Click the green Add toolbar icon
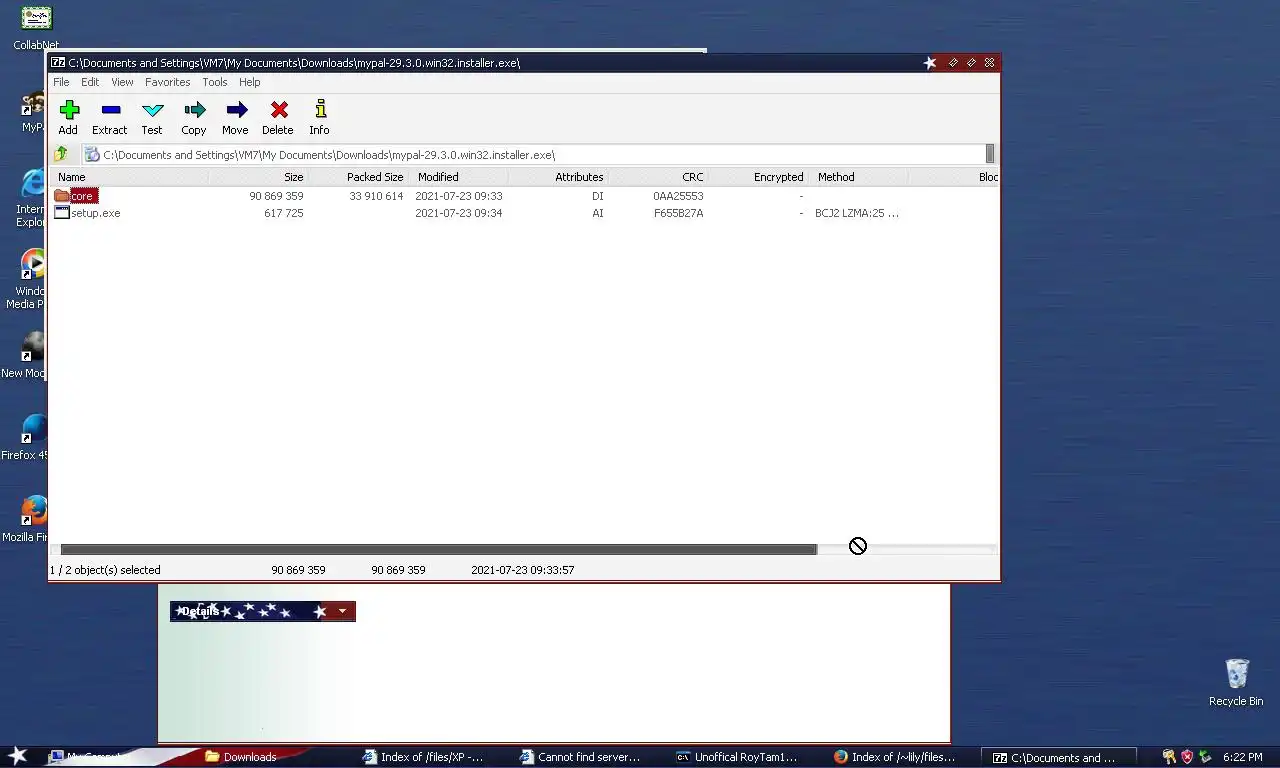This screenshot has width=1280, height=768. 69,110
